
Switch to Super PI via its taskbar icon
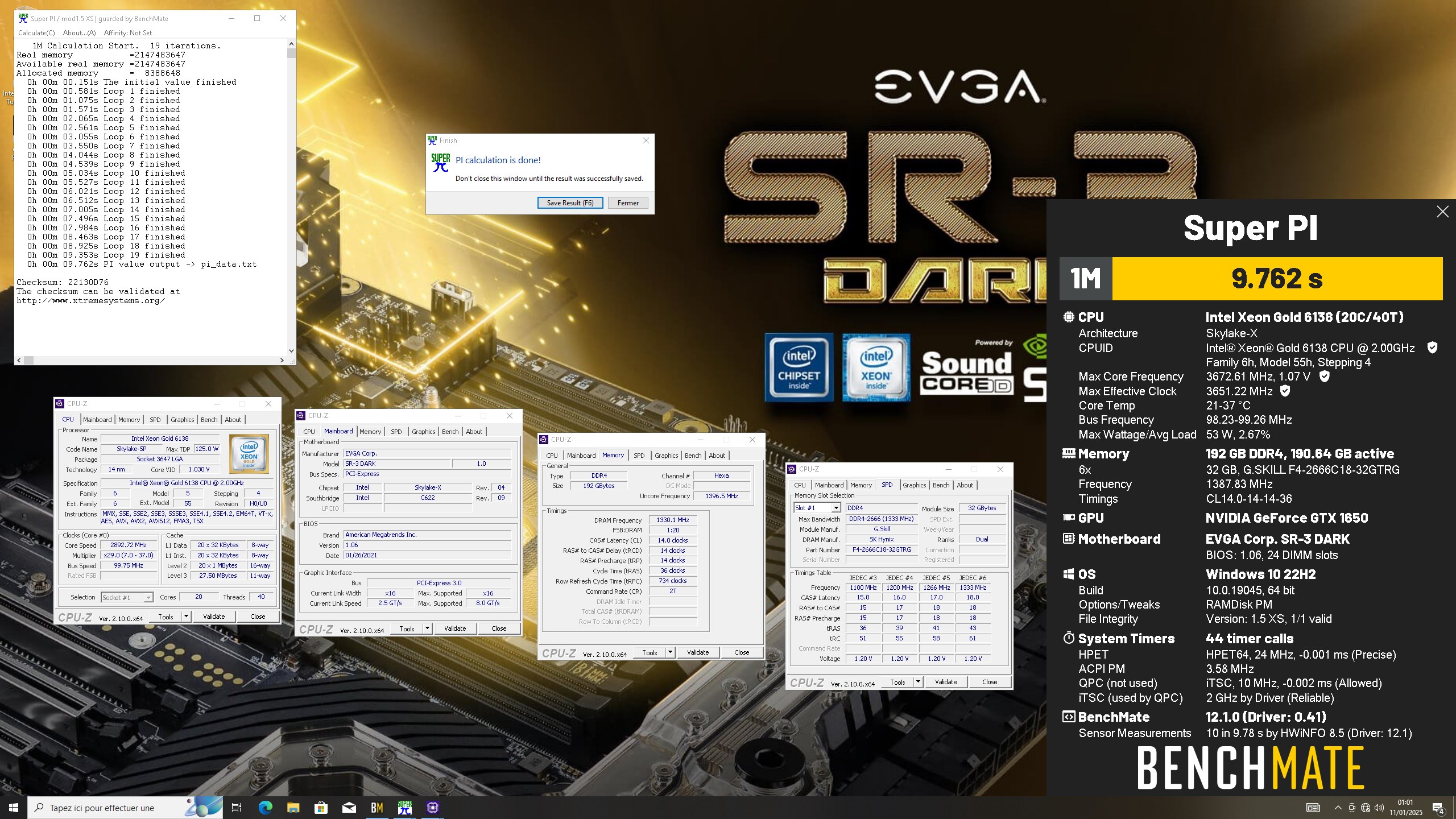point(404,808)
